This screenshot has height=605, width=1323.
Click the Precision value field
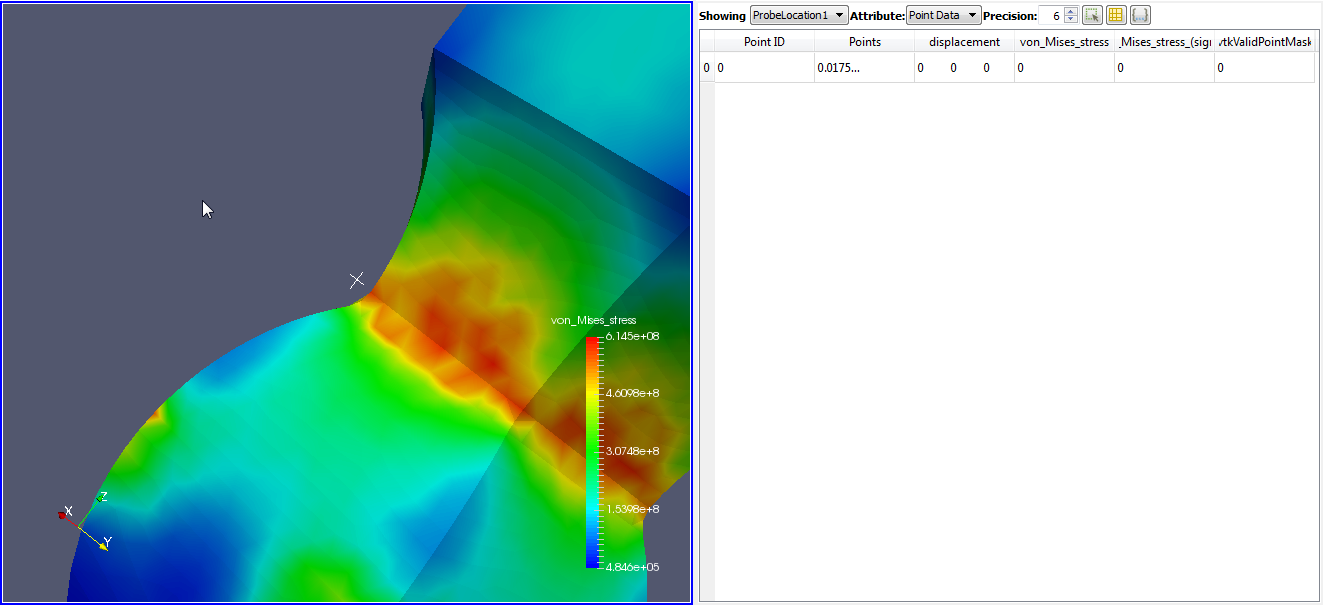point(1051,15)
